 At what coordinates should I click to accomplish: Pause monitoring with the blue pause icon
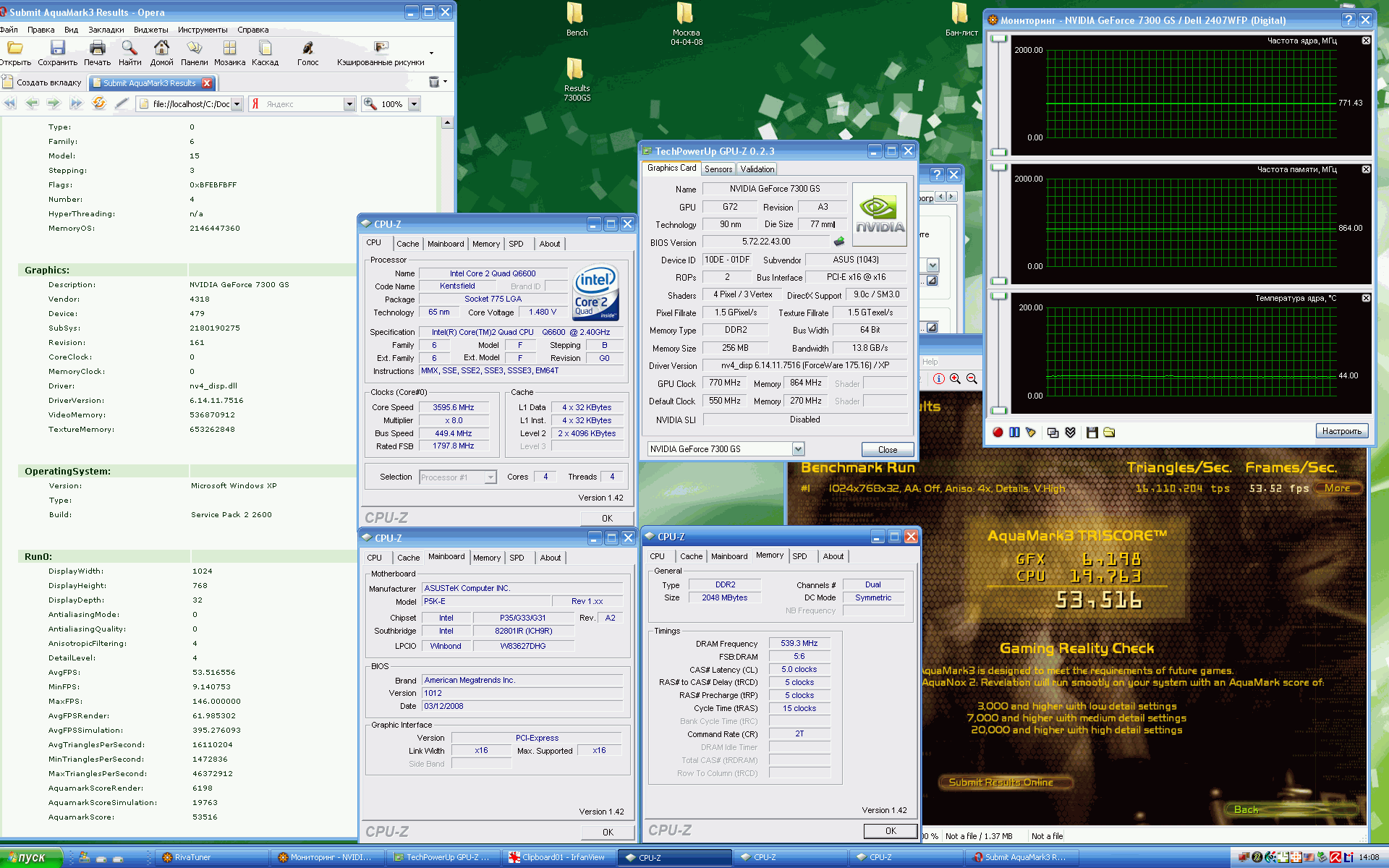pyautogui.click(x=1014, y=432)
